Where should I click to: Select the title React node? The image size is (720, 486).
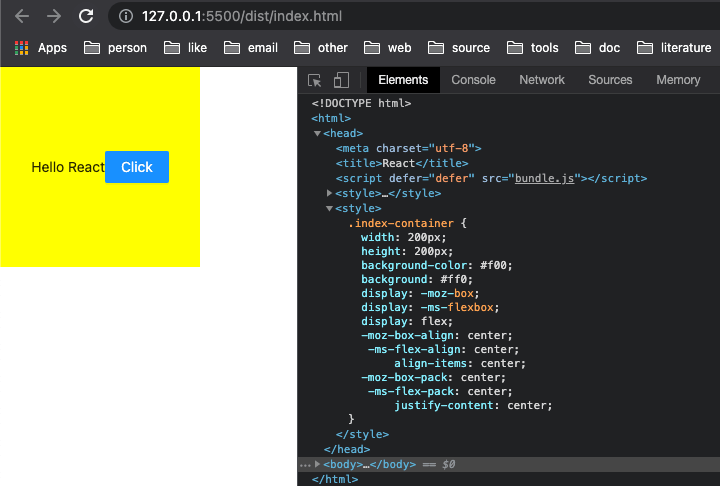tap(402, 164)
